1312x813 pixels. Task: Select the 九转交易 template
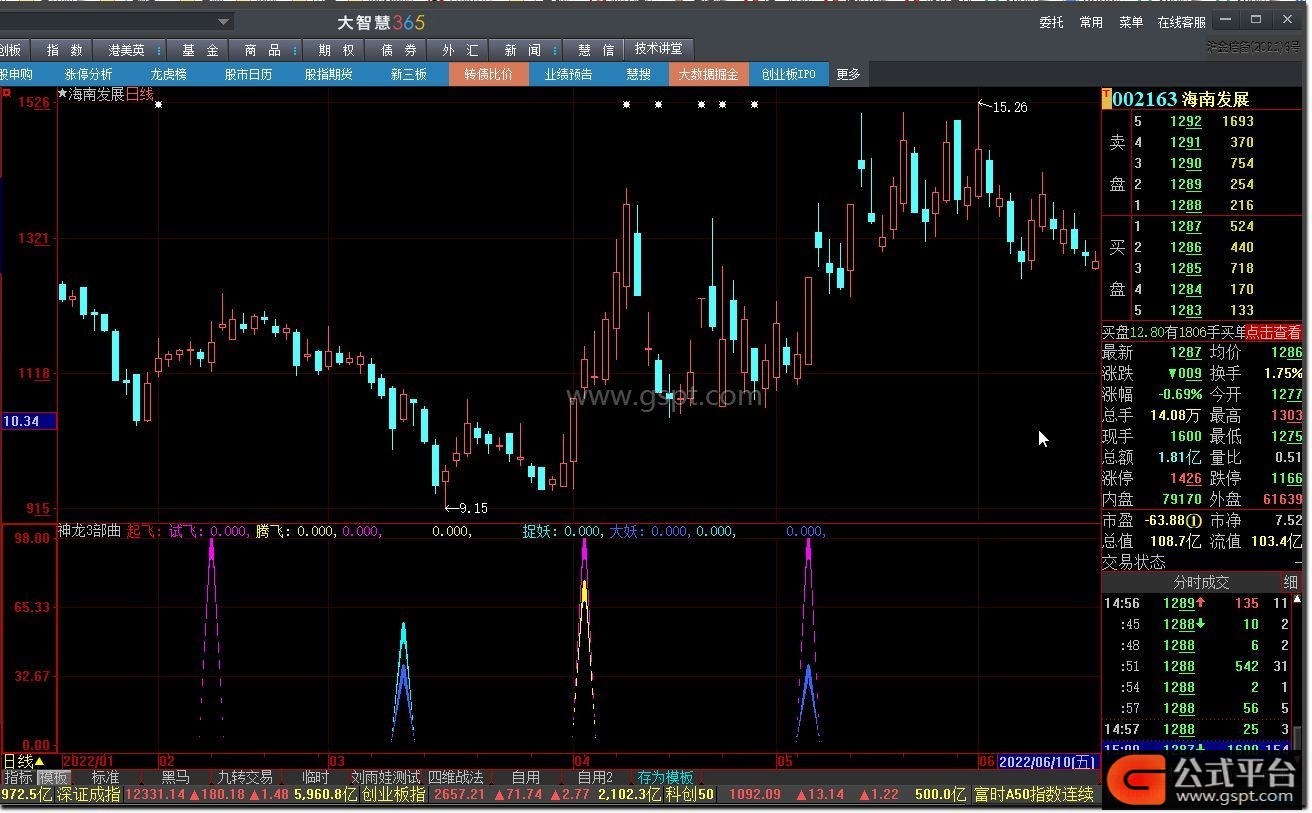point(245,777)
